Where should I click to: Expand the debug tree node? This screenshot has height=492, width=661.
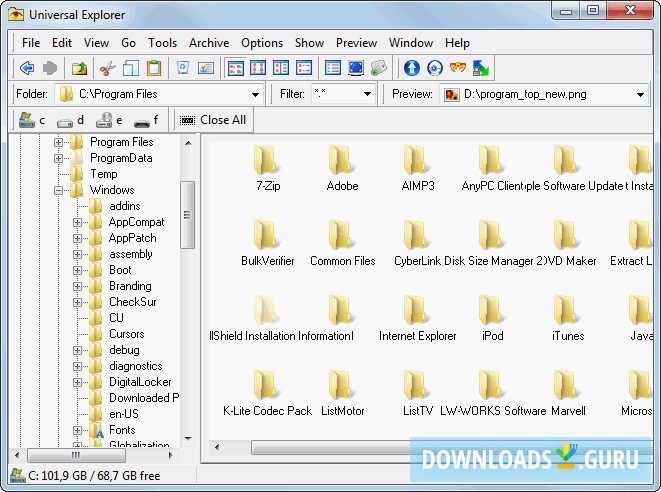pyautogui.click(x=77, y=350)
